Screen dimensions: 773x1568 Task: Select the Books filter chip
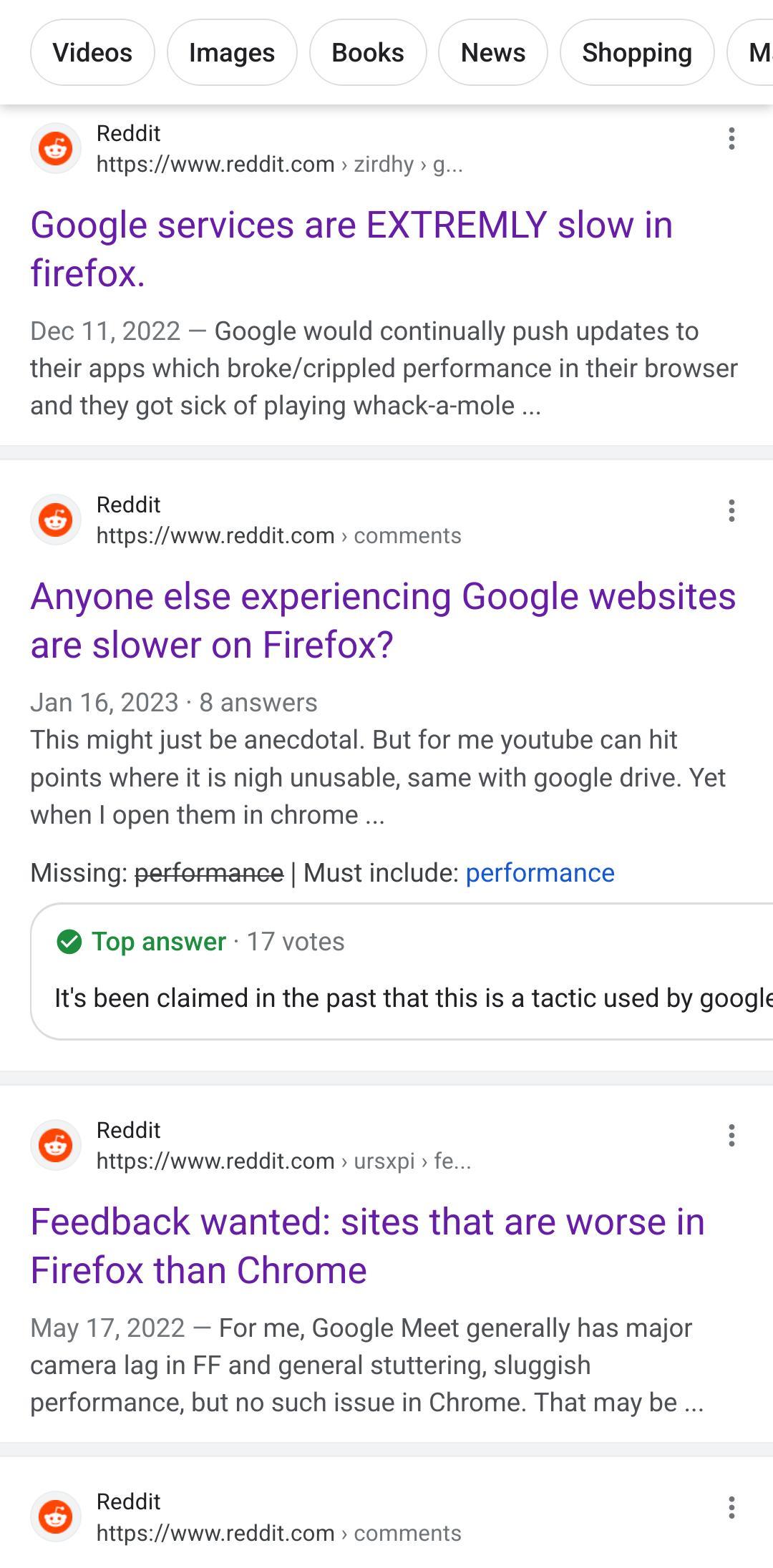coord(367,52)
